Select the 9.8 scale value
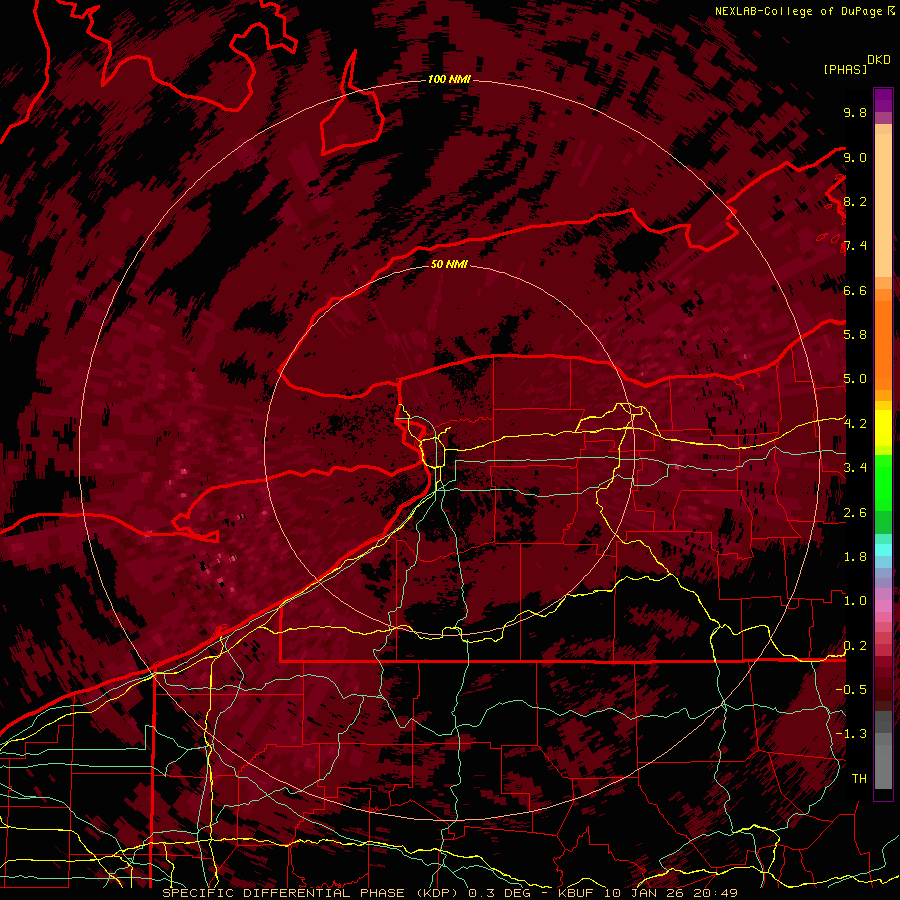900x900 pixels. (x=855, y=112)
